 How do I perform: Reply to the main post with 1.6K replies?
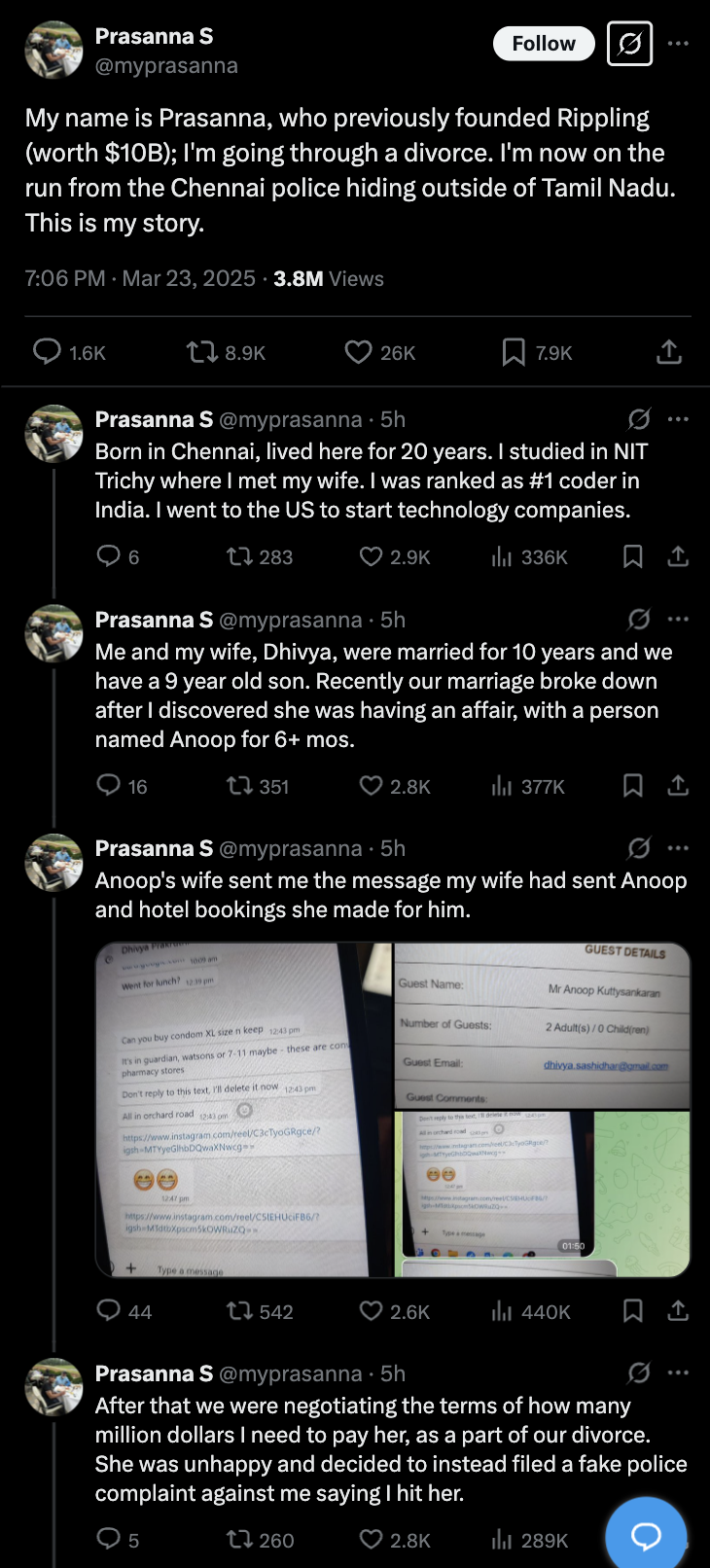click(x=47, y=351)
